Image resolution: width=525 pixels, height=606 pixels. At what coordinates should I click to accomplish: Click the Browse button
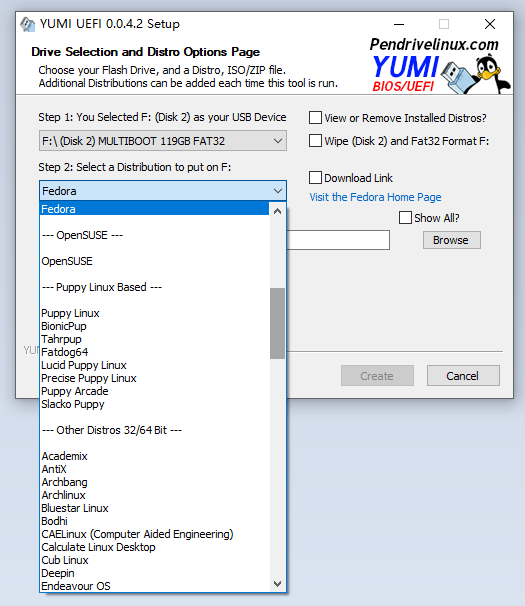click(452, 240)
